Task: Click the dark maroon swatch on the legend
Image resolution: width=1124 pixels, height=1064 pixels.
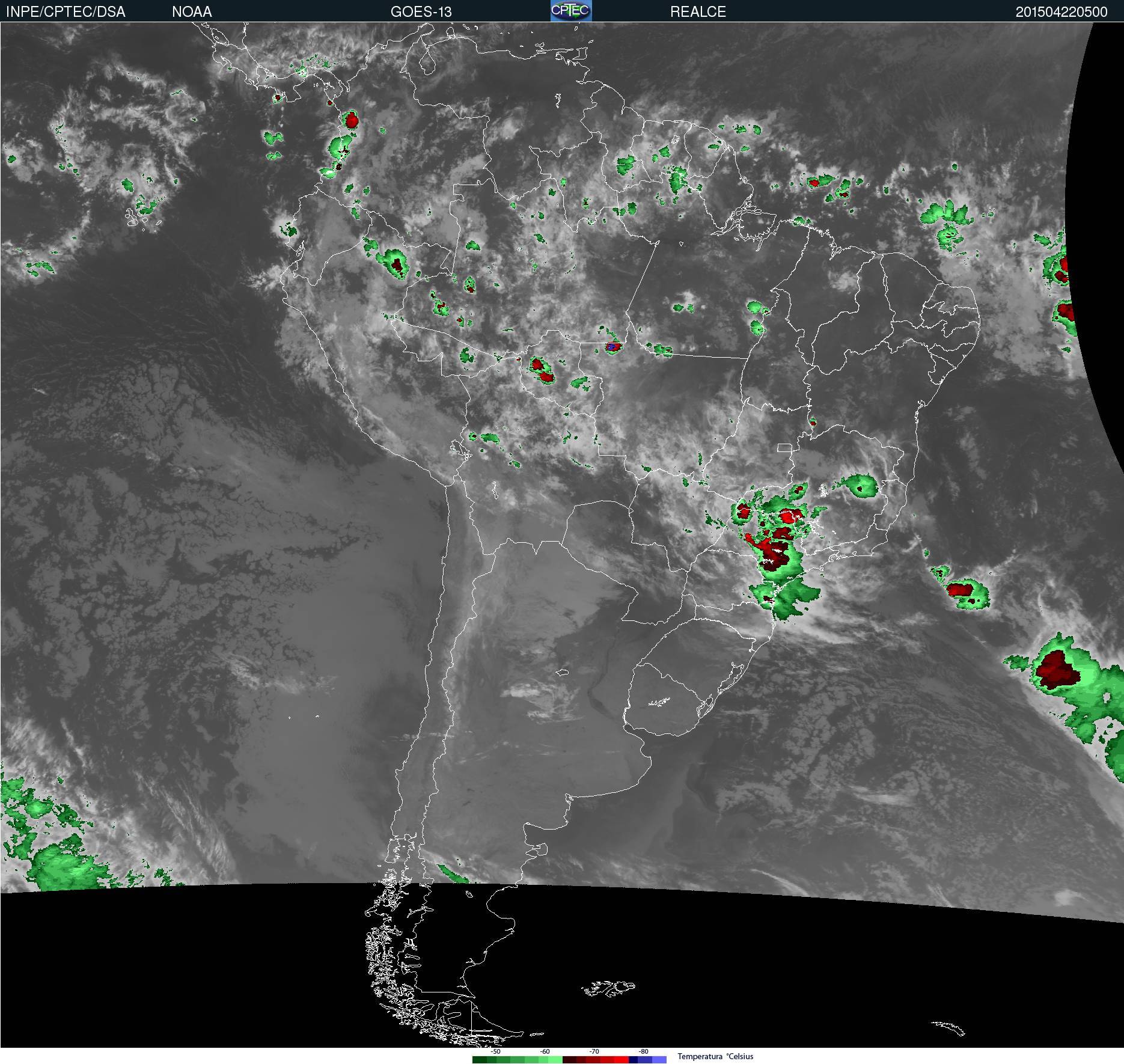Action: (x=569, y=1060)
